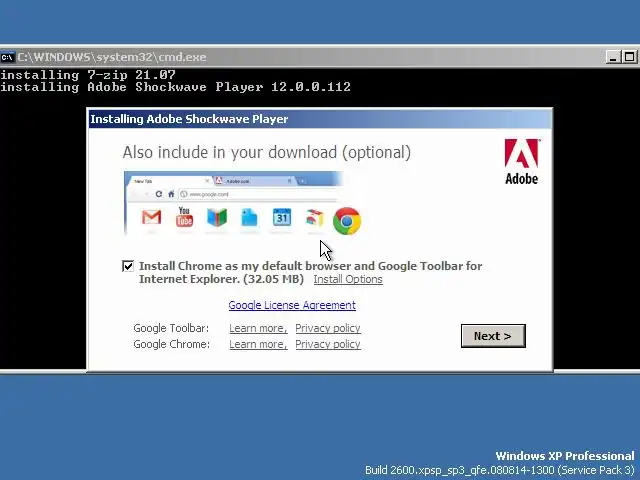640x480 pixels.
Task: Open Google Toolbar Learn more link
Action: pos(258,328)
